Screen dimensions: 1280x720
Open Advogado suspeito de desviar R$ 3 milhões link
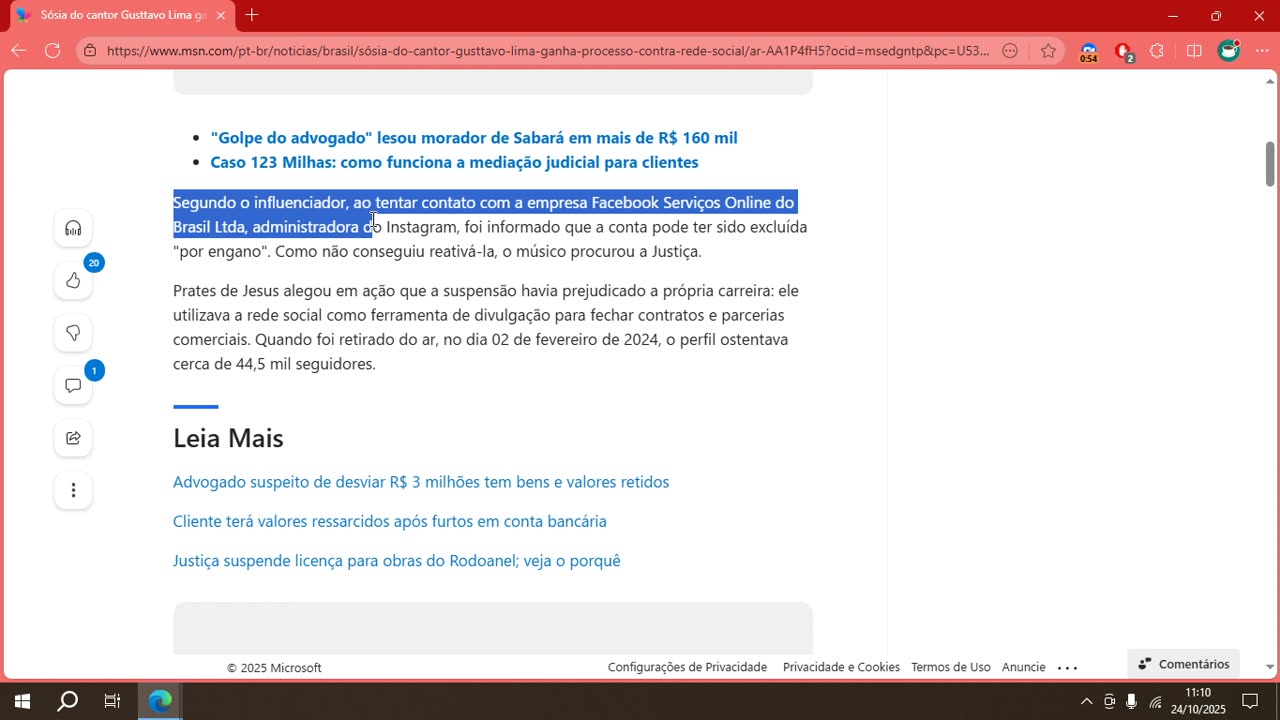pos(421,482)
